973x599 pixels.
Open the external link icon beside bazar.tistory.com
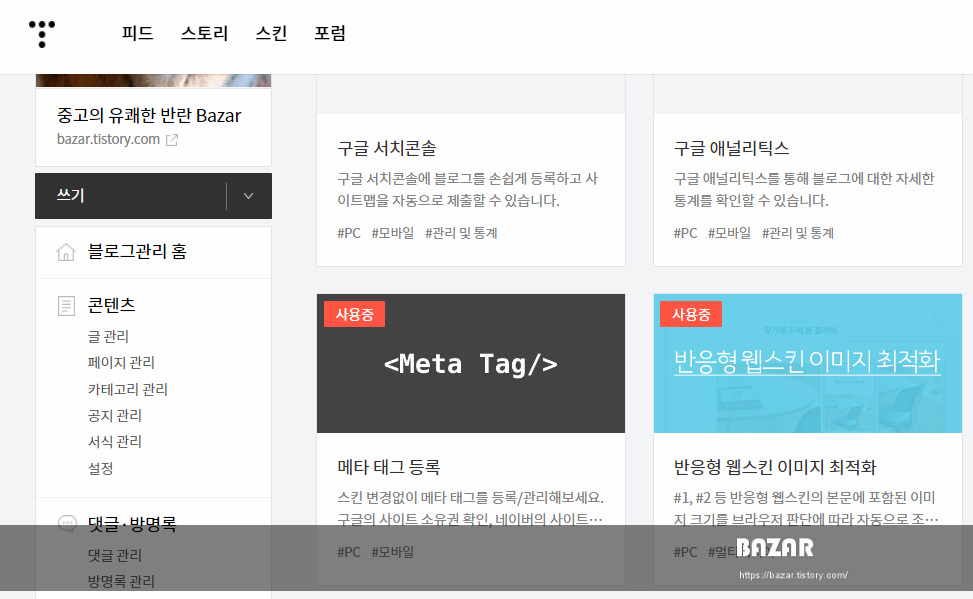172,140
